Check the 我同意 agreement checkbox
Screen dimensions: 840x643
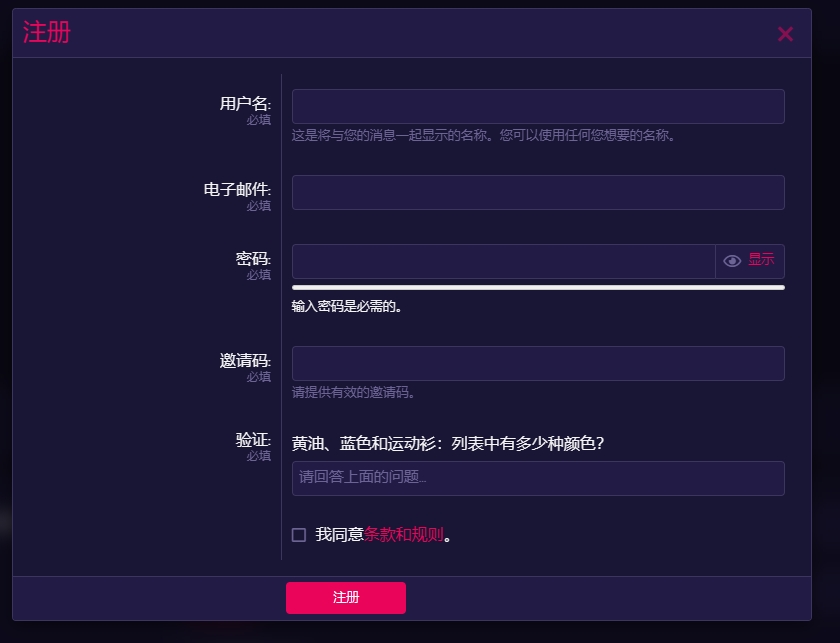(x=299, y=535)
